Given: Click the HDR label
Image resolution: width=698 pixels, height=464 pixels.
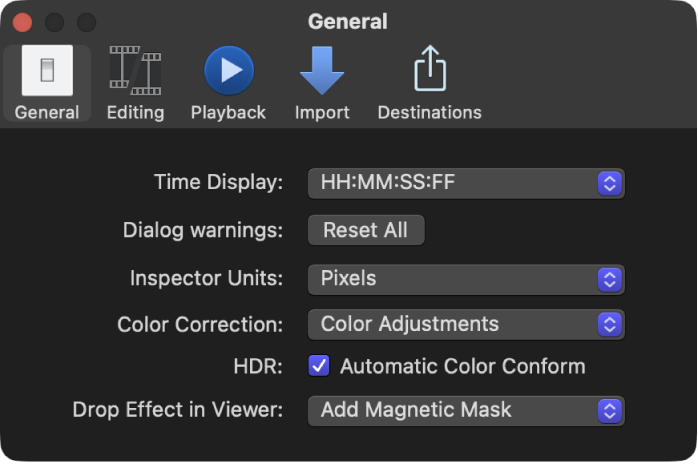Looking at the screenshot, I should tap(258, 366).
